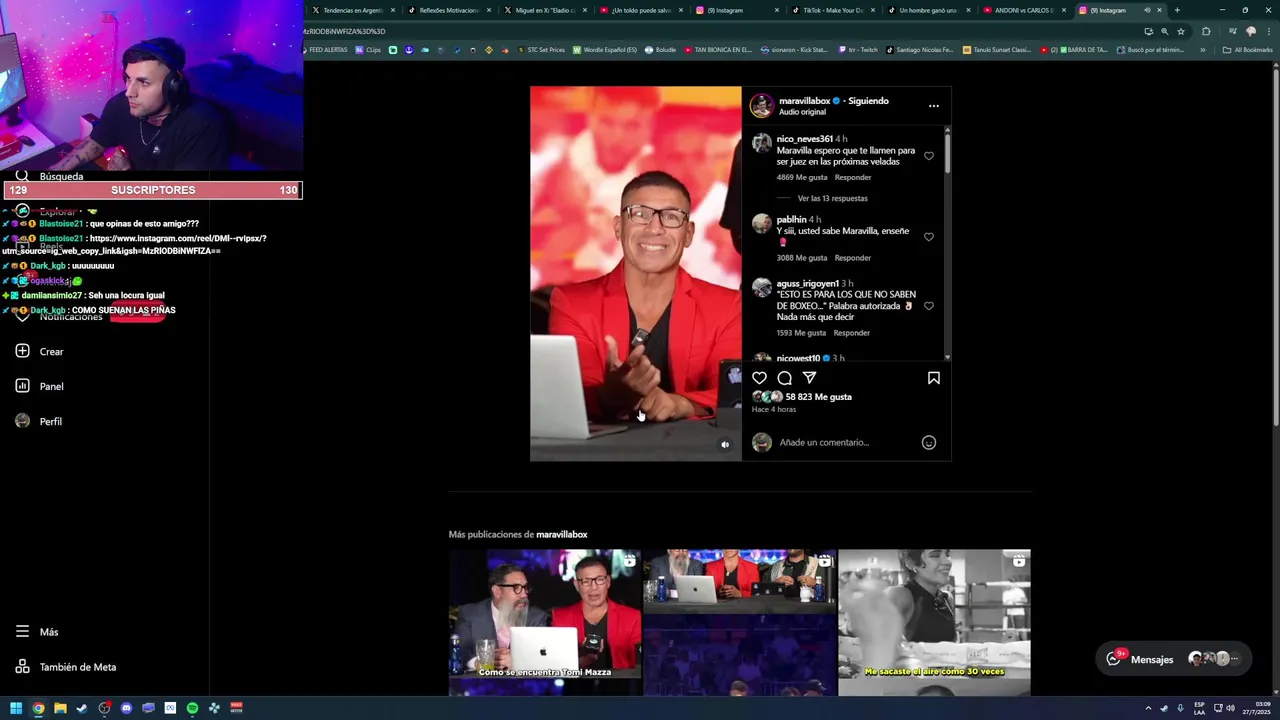Play the main reel video
Image resolution: width=1280 pixels, height=720 pixels.
point(636,273)
